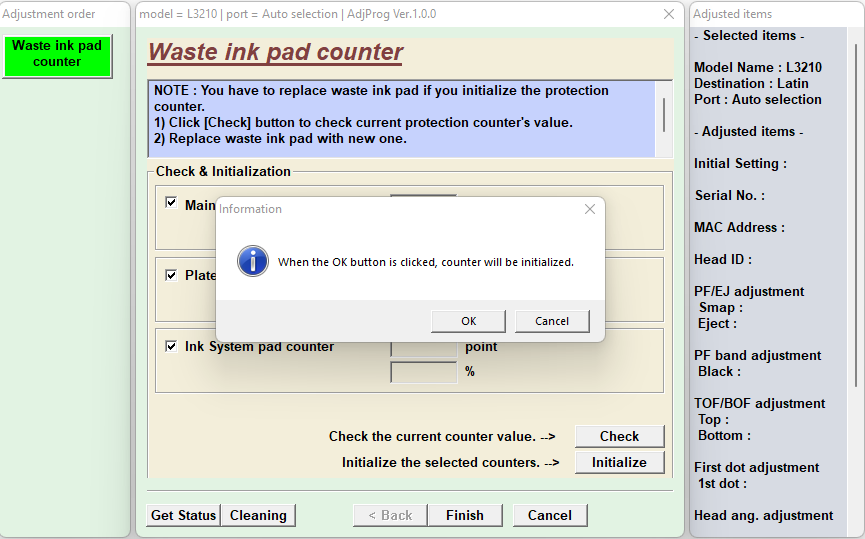Click the NOTE text box scrollbar
Image resolution: width=865 pixels, height=539 pixels.
(x=664, y=116)
